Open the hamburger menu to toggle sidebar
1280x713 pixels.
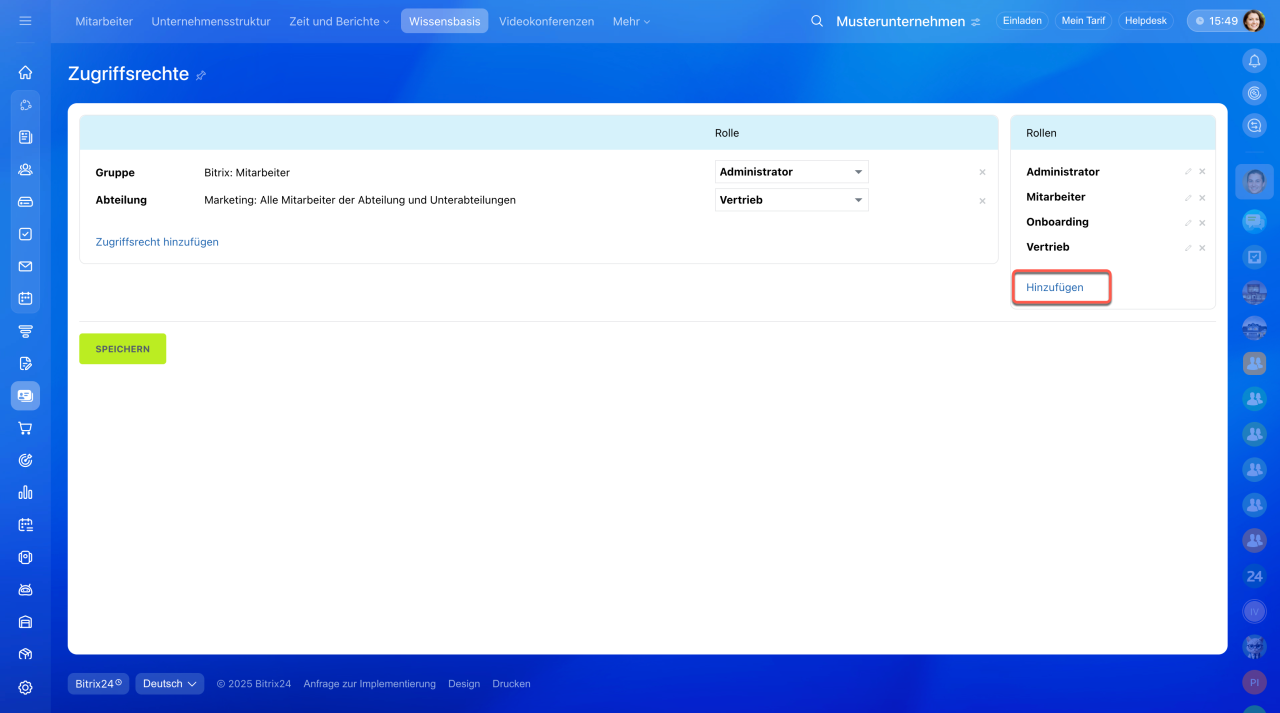click(x=25, y=21)
